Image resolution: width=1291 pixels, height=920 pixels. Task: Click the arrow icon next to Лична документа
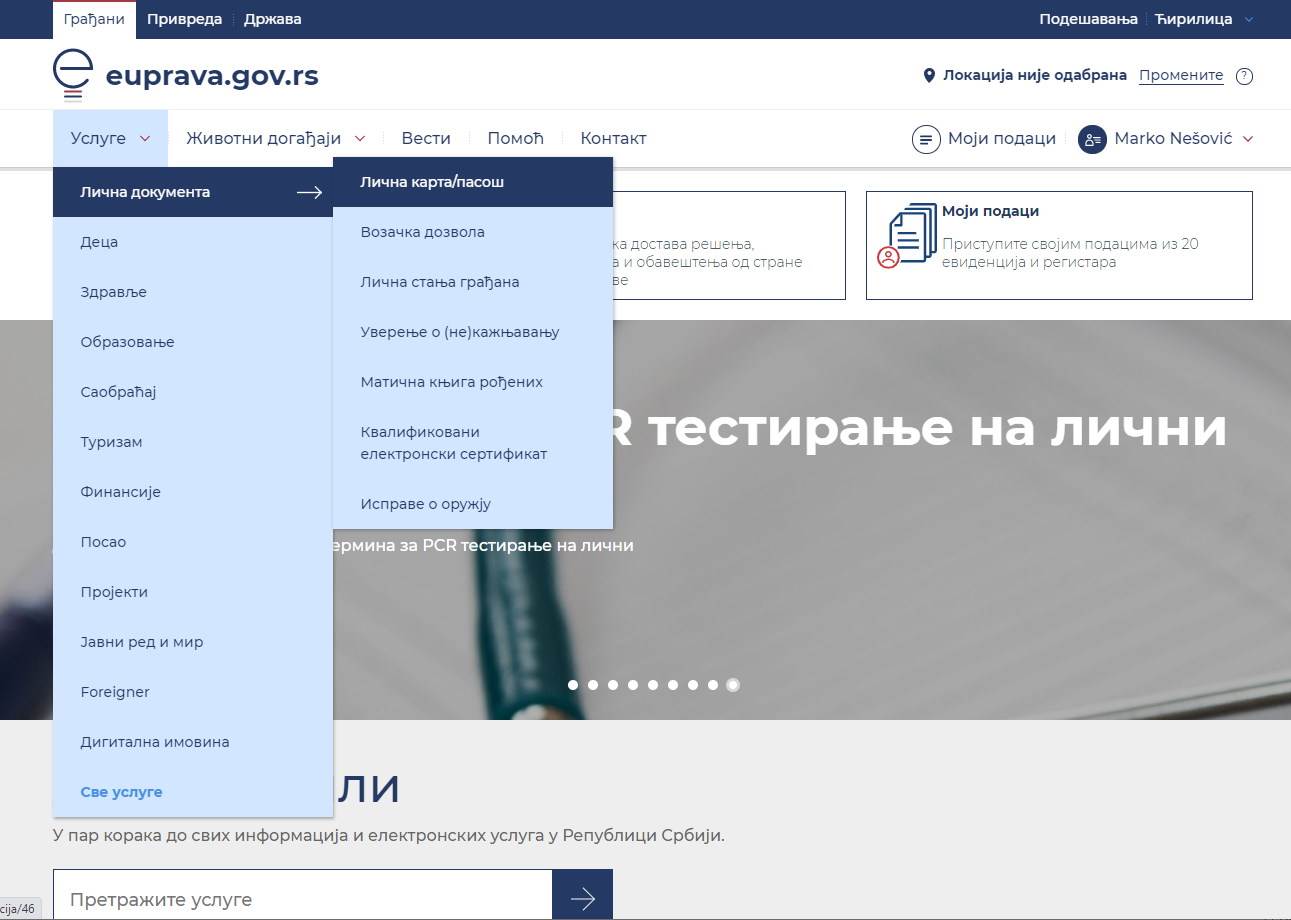310,192
